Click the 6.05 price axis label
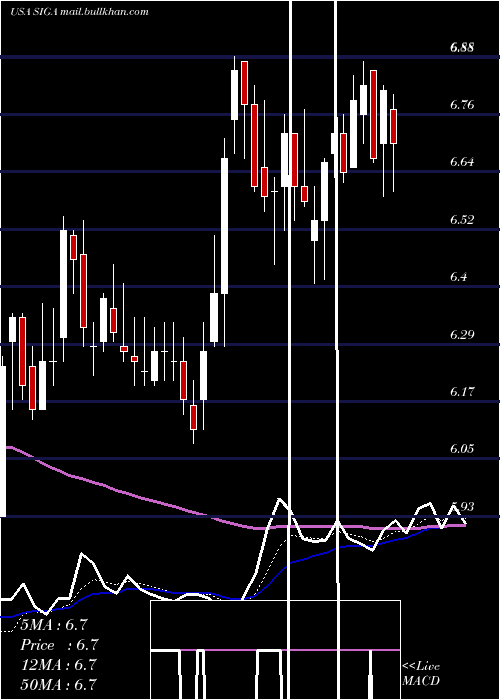This screenshot has width=500, height=700. coord(462,449)
